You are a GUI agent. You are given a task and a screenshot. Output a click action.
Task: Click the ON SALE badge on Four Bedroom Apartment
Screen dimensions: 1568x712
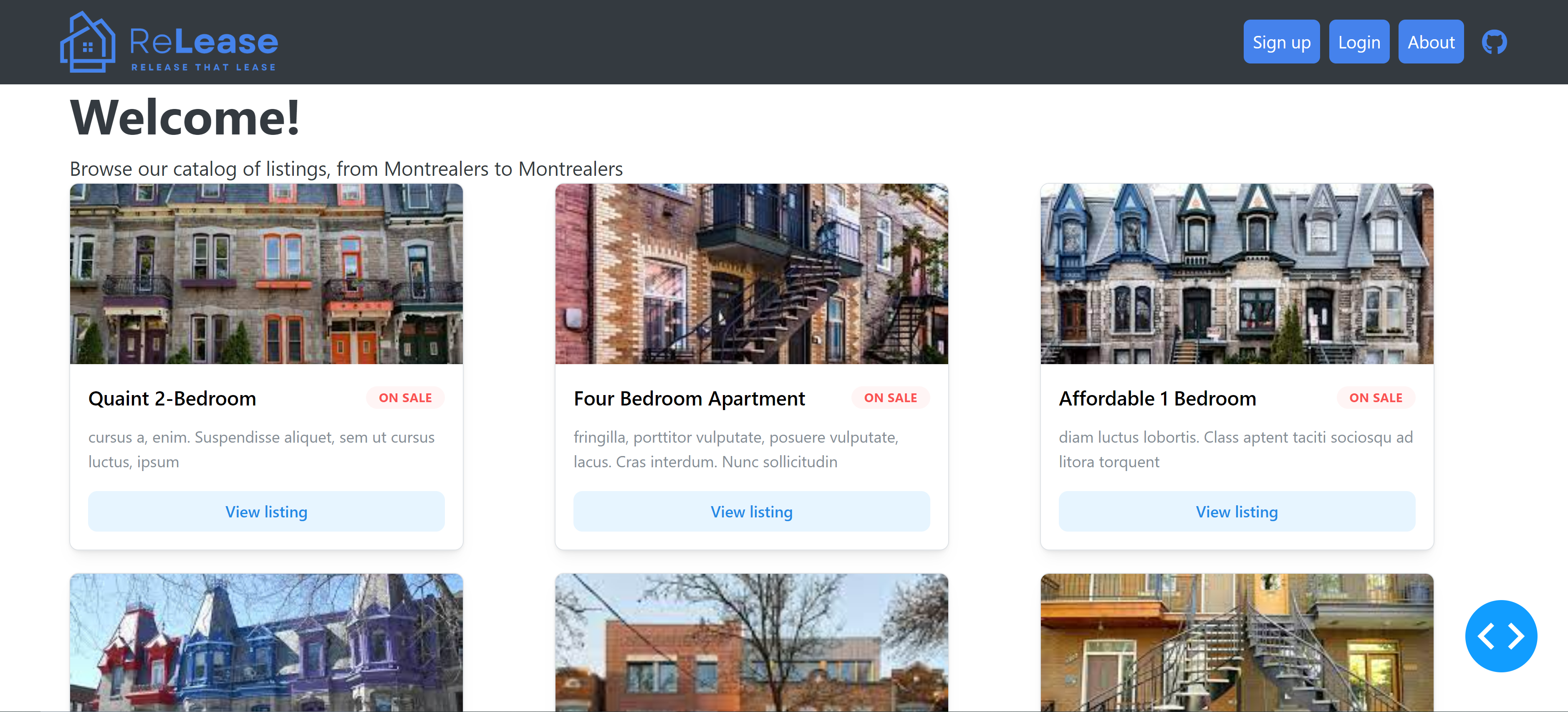(x=890, y=398)
